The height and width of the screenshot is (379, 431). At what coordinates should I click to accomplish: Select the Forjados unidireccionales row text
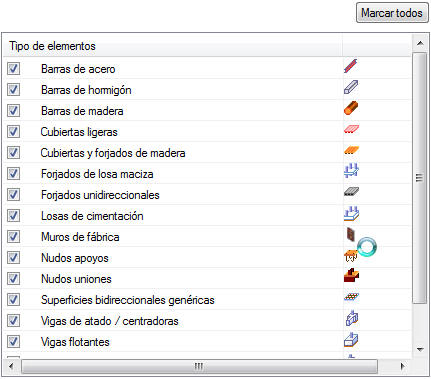[x=100, y=195]
